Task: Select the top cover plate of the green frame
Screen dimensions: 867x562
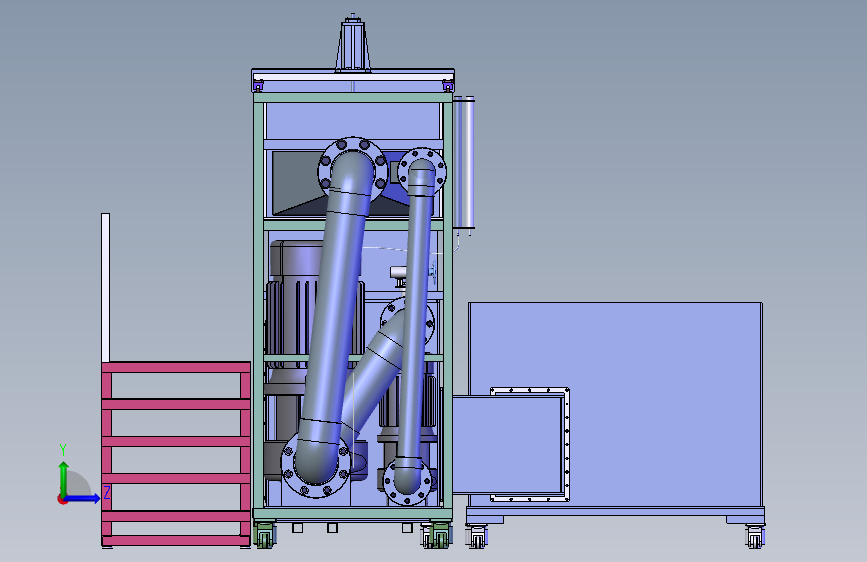Action: coord(353,75)
